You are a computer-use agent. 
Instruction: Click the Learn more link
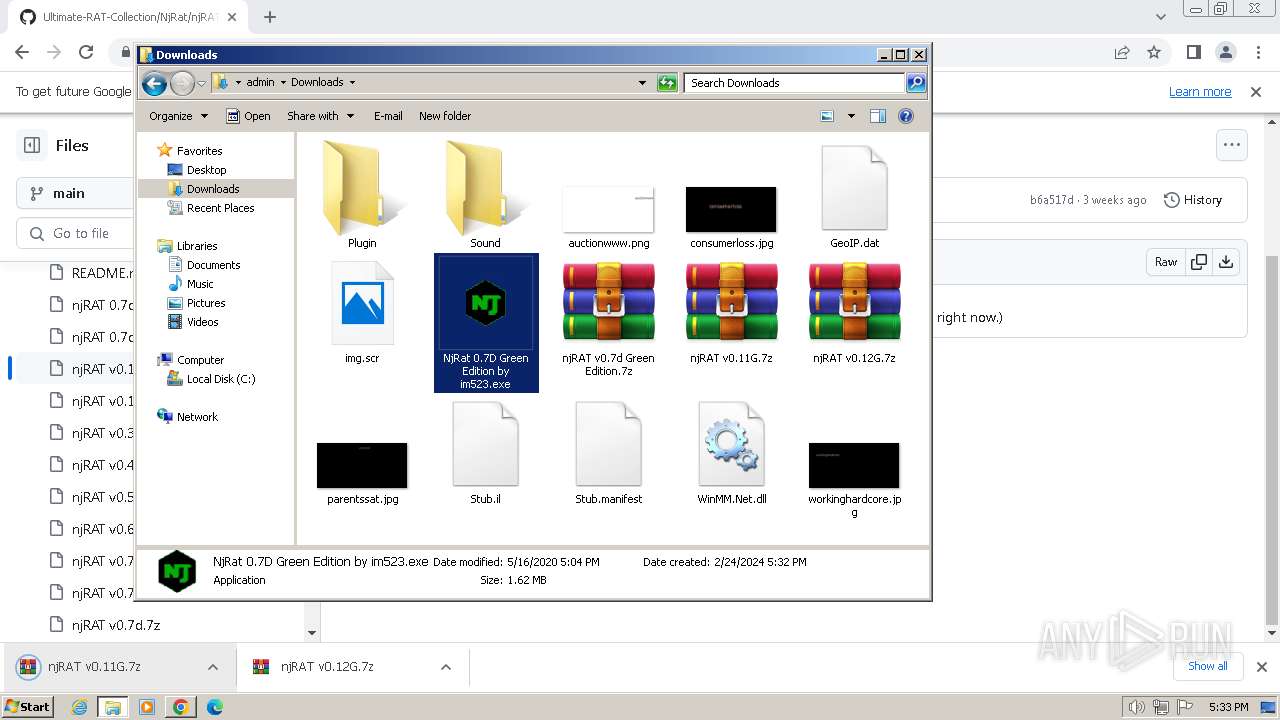point(1200,92)
